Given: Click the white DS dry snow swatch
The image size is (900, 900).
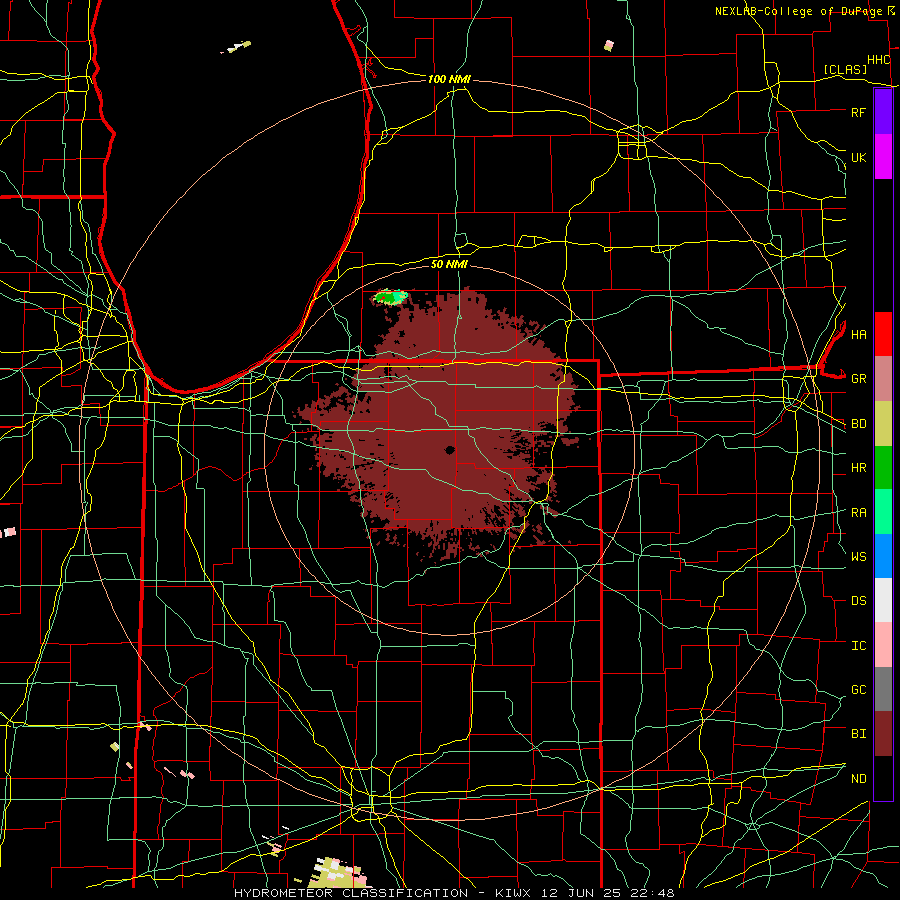Looking at the screenshot, I should (883, 600).
